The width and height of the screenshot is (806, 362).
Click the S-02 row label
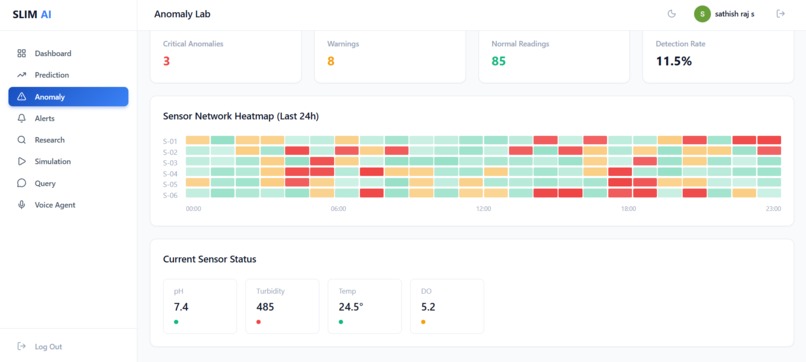point(170,152)
